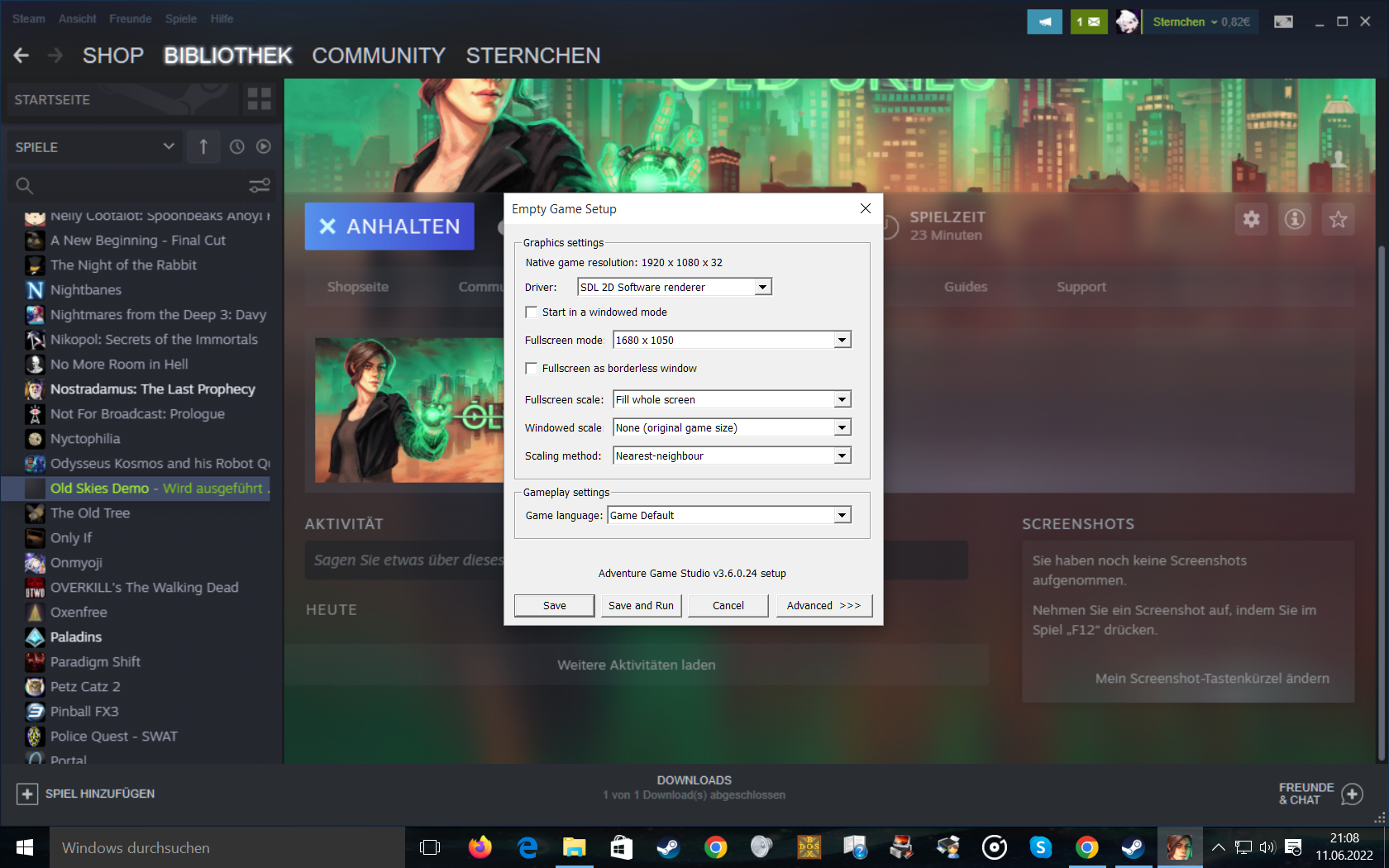Open the DOWNLOADS status bar
The height and width of the screenshot is (868, 1389).
pos(694,787)
